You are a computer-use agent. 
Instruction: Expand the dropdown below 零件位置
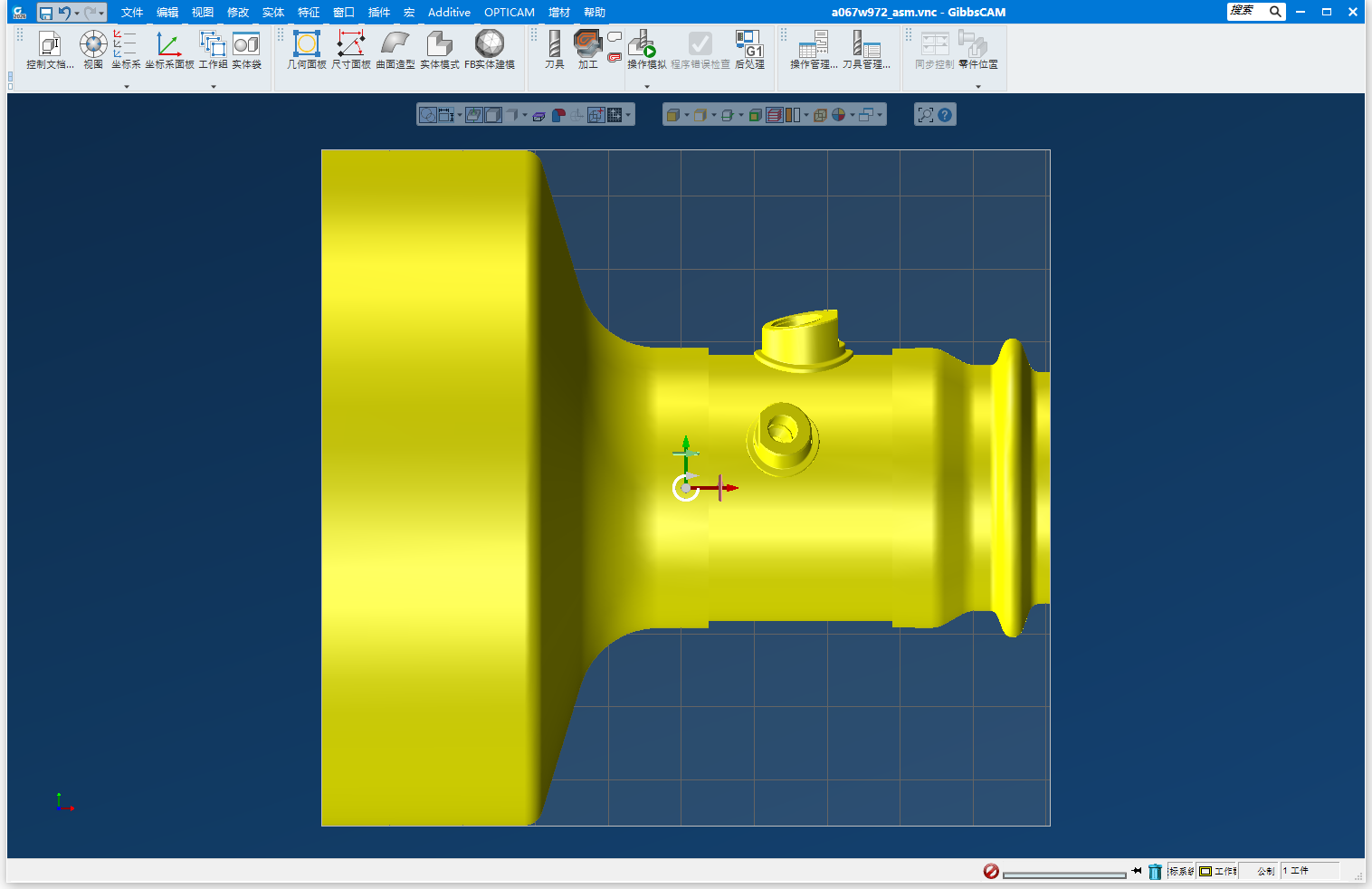tap(978, 87)
